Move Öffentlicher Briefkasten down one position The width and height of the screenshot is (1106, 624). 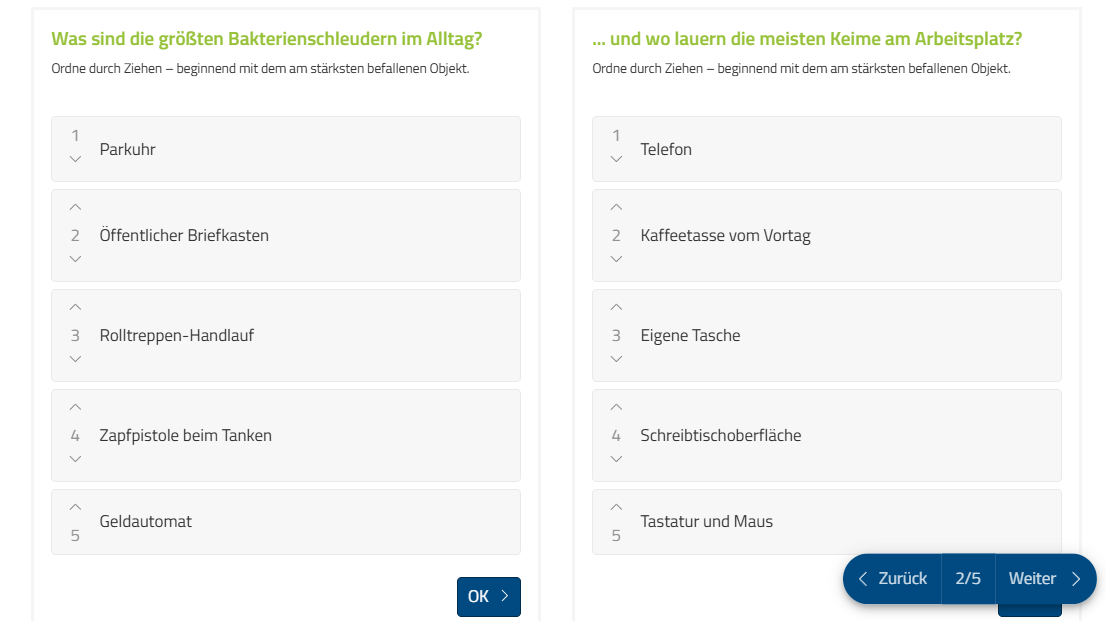tap(75, 259)
